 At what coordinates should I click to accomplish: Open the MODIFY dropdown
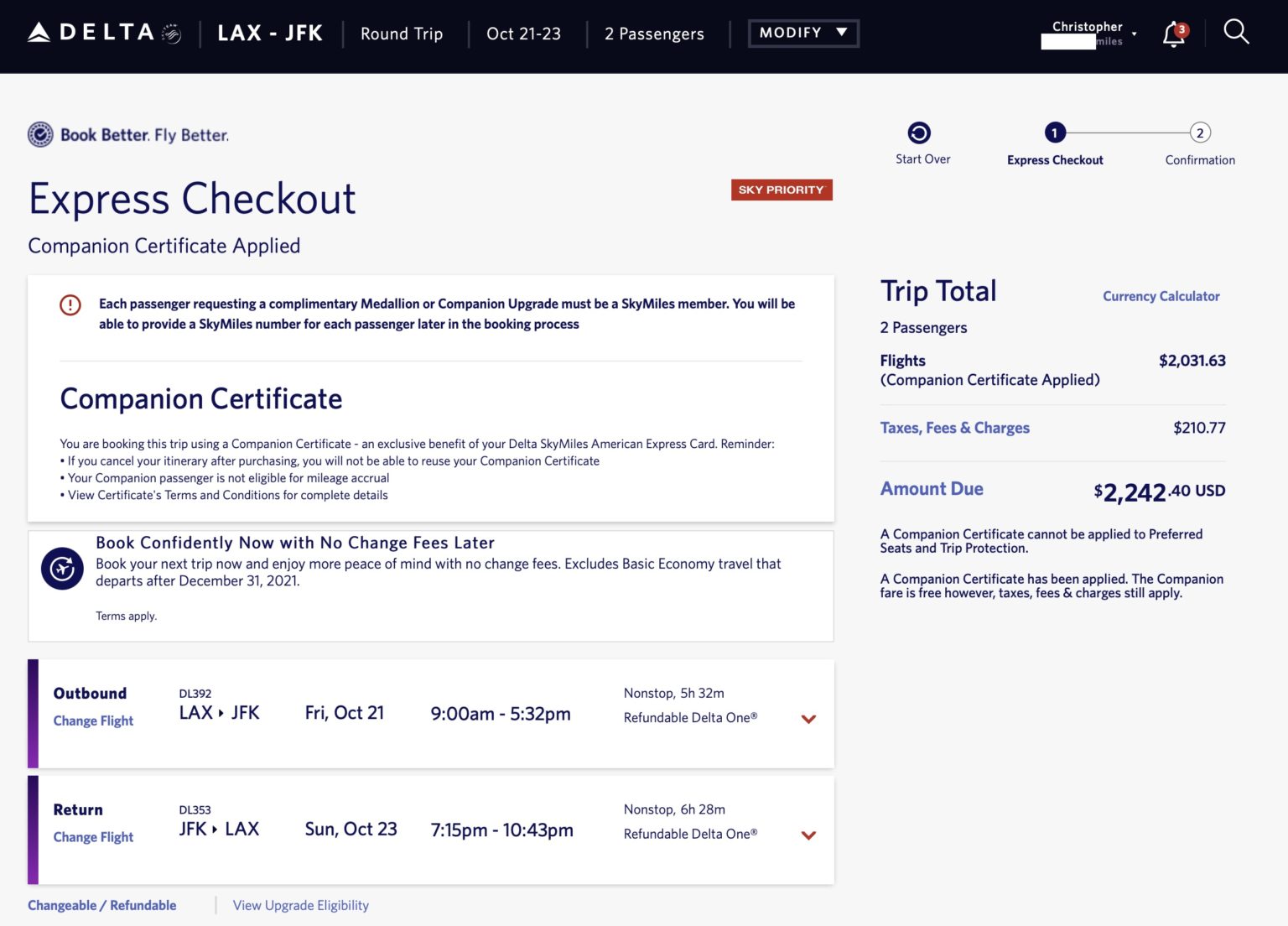[802, 33]
